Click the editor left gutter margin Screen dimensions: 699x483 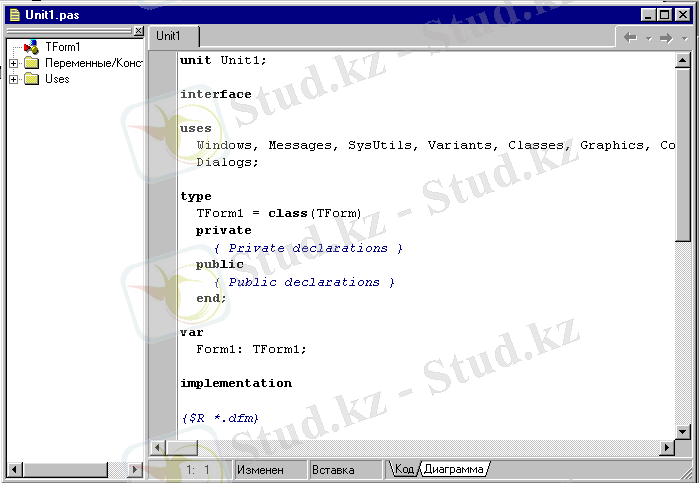pos(163,245)
